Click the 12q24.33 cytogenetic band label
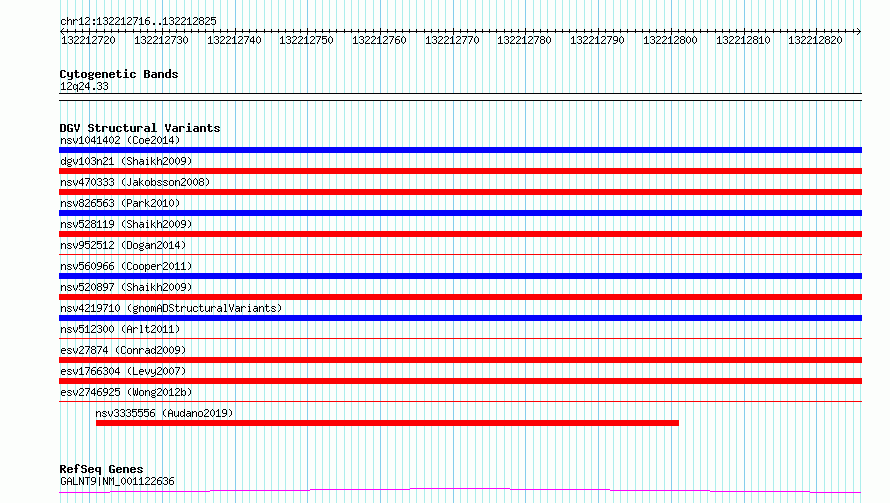The image size is (890, 503). click(84, 86)
